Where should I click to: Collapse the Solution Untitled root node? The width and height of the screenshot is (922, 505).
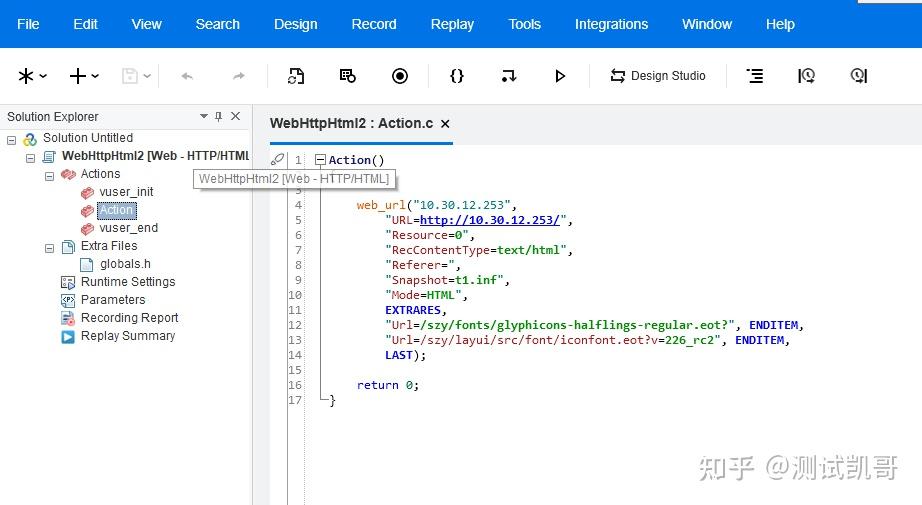click(12, 139)
